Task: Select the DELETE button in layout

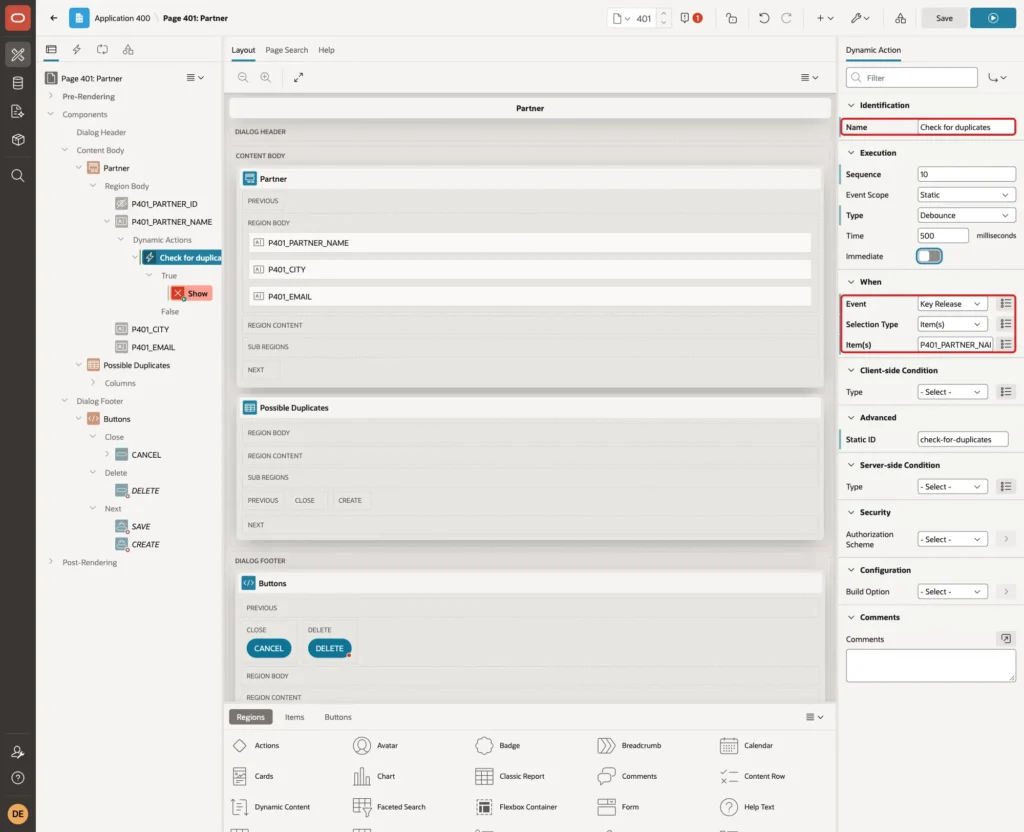Action: pyautogui.click(x=329, y=648)
